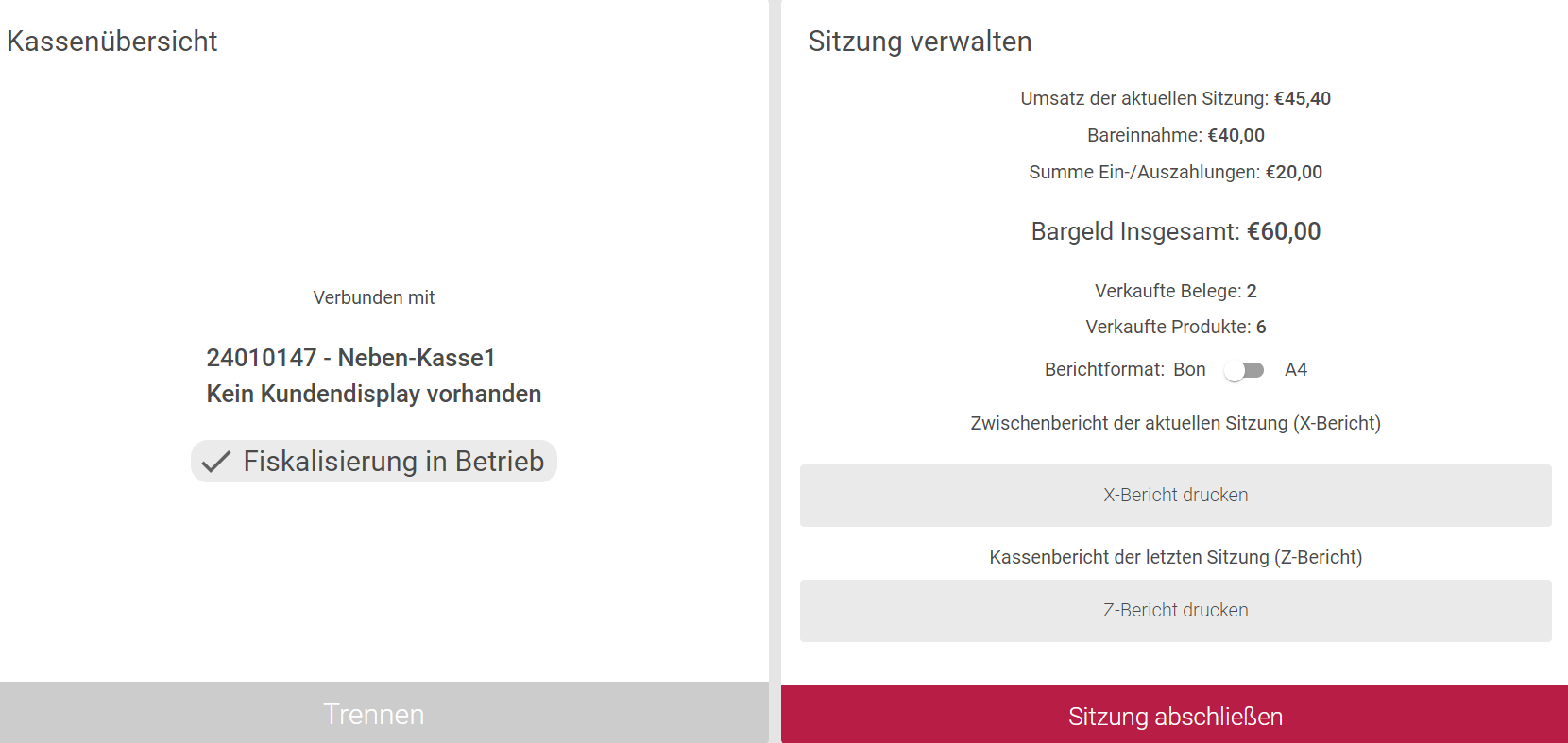Viewport: 1568px width, 743px height.
Task: Click the Summe Ein-/Auszahlungen line
Action: point(1175,172)
